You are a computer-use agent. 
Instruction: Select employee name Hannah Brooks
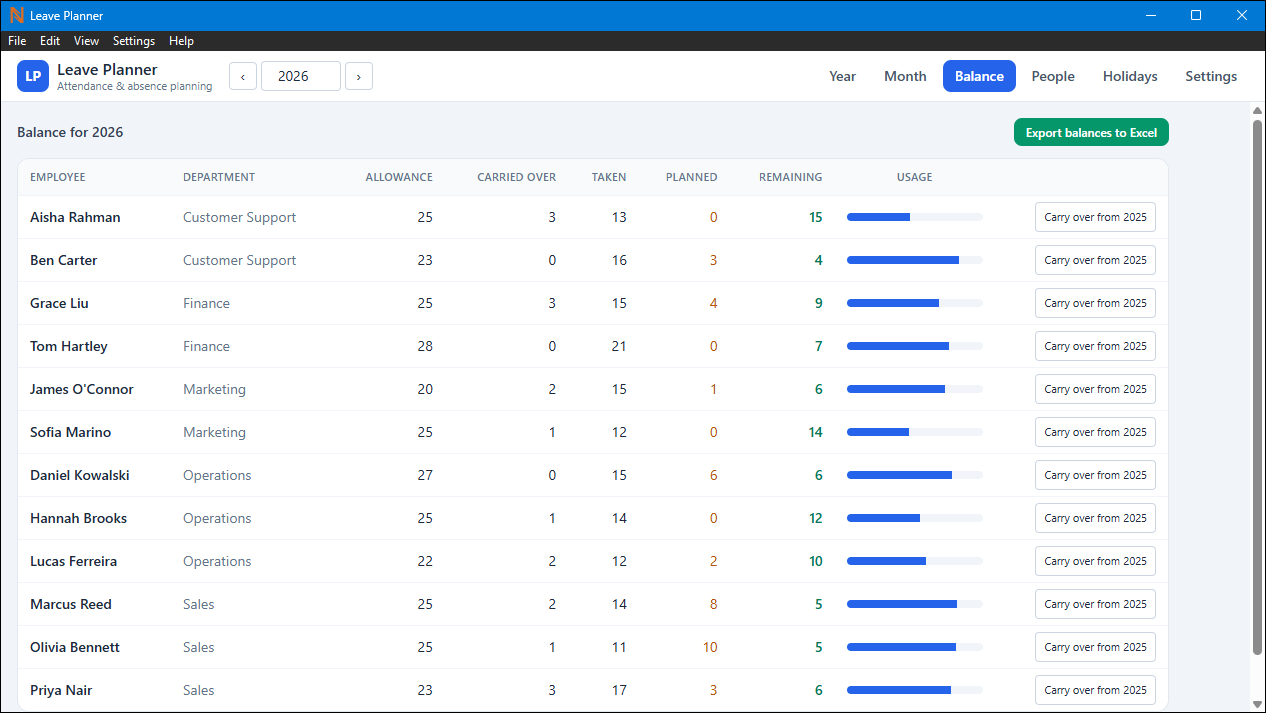pos(78,518)
